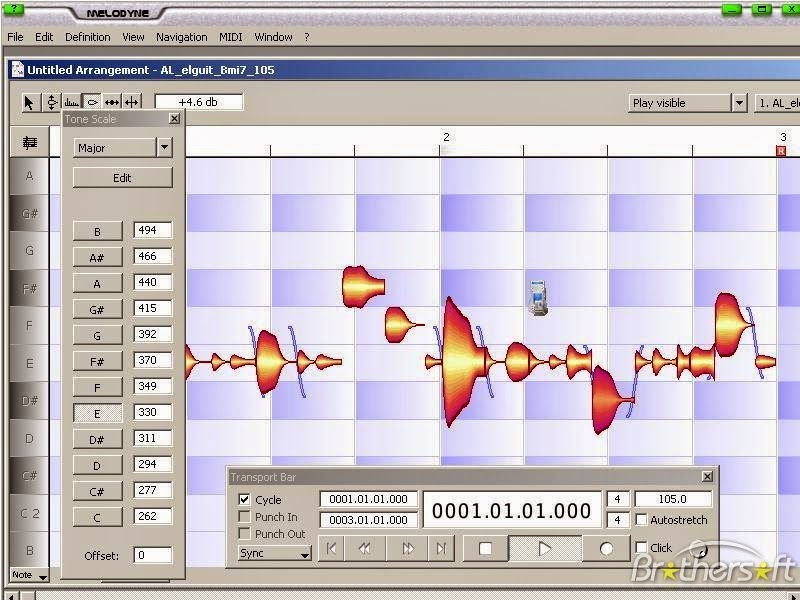800x600 pixels.
Task: Open the Definition menu
Action: 87,37
